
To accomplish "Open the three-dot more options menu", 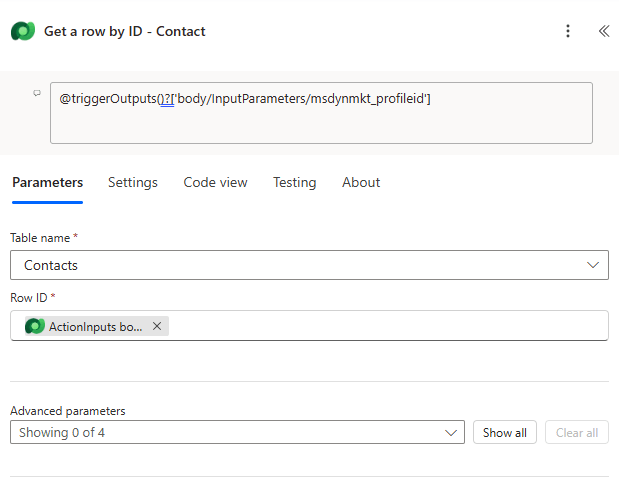I will pos(568,31).
